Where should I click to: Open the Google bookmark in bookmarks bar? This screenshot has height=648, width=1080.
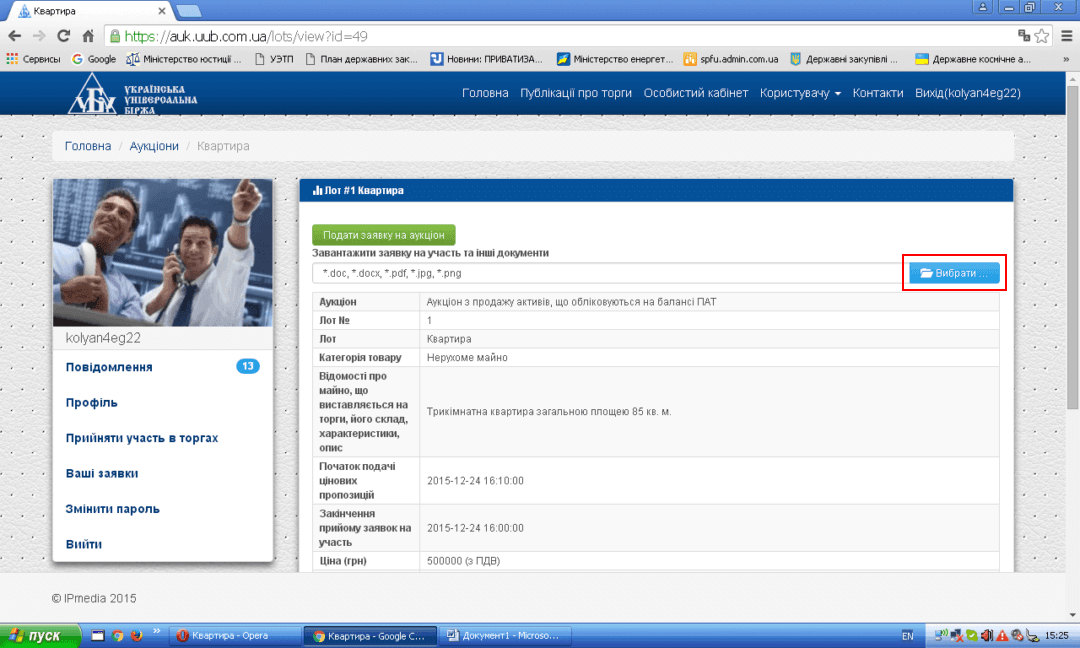click(x=93, y=59)
